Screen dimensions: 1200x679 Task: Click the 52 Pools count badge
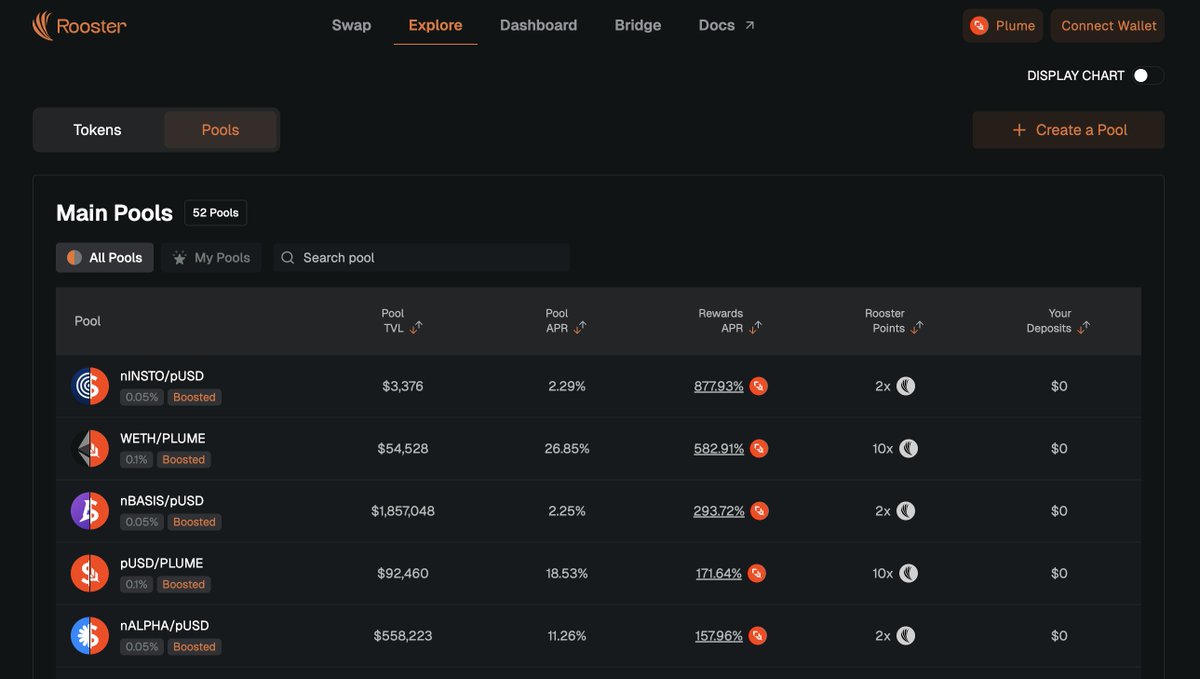215,213
